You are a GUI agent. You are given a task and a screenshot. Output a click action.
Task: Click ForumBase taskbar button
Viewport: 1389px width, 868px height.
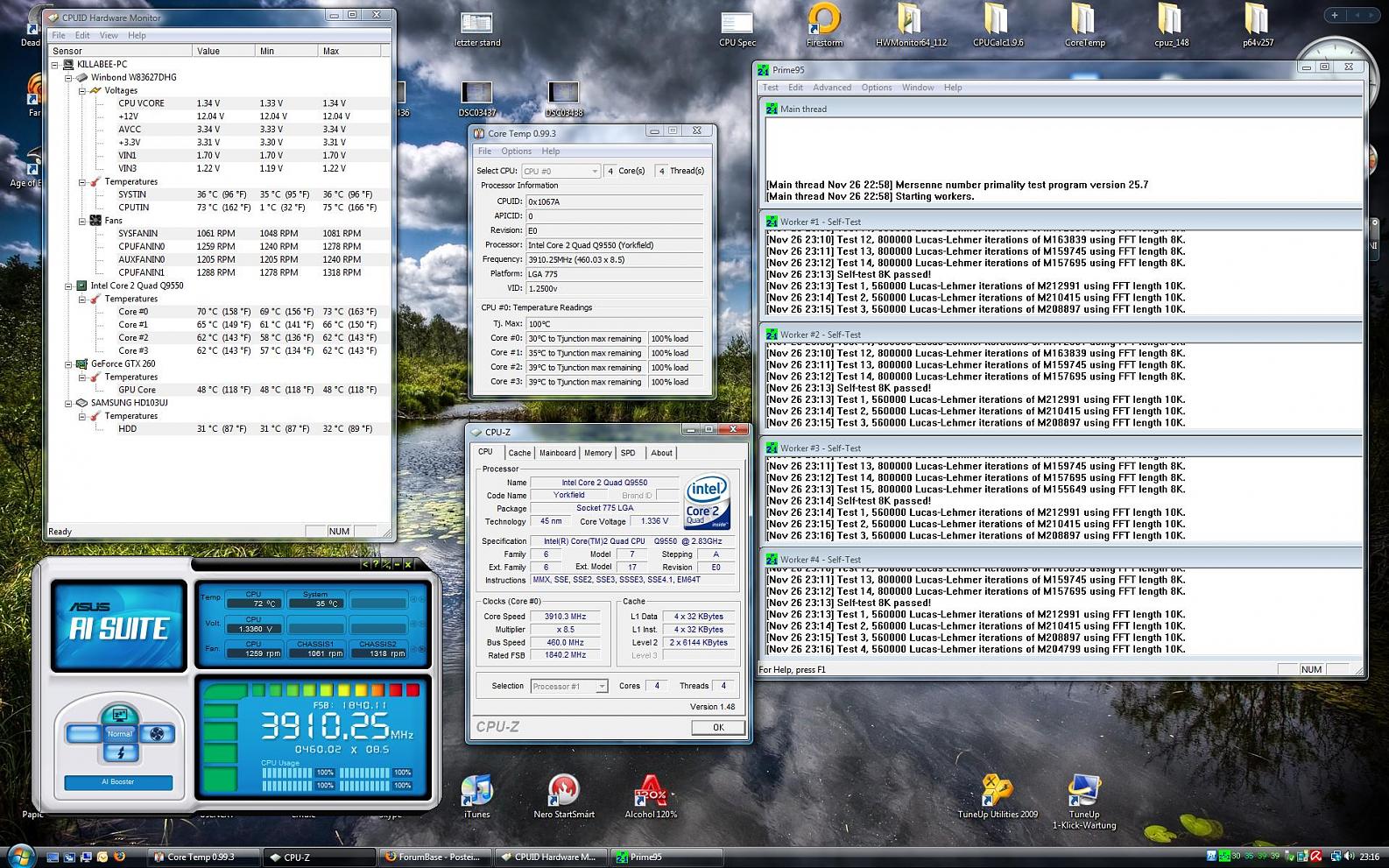point(435,857)
